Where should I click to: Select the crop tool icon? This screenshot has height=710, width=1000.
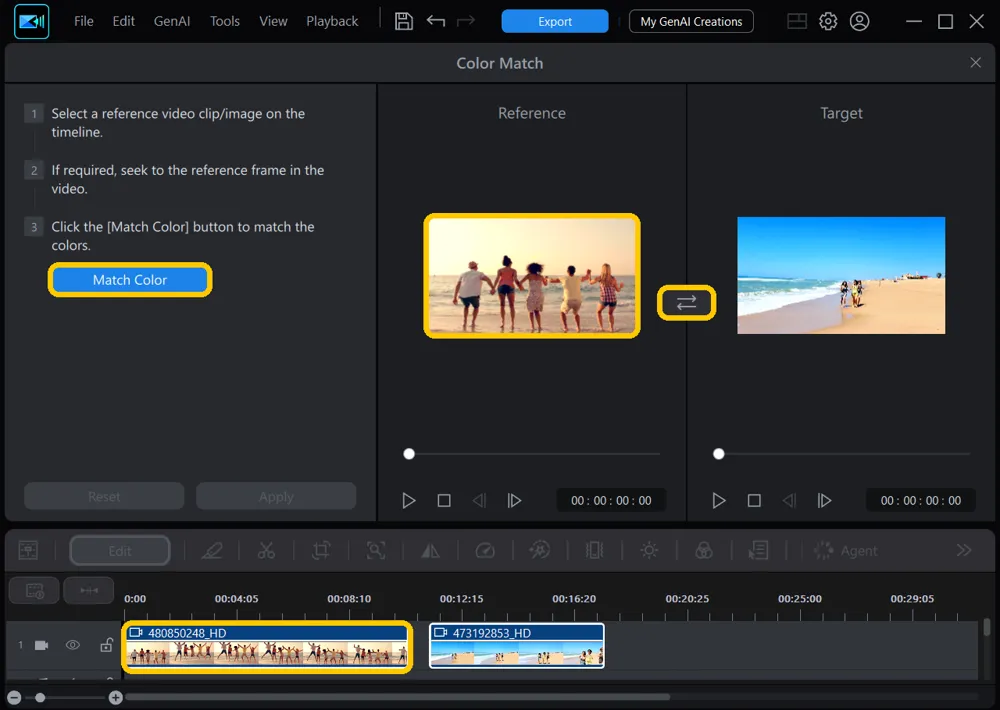[x=321, y=551]
